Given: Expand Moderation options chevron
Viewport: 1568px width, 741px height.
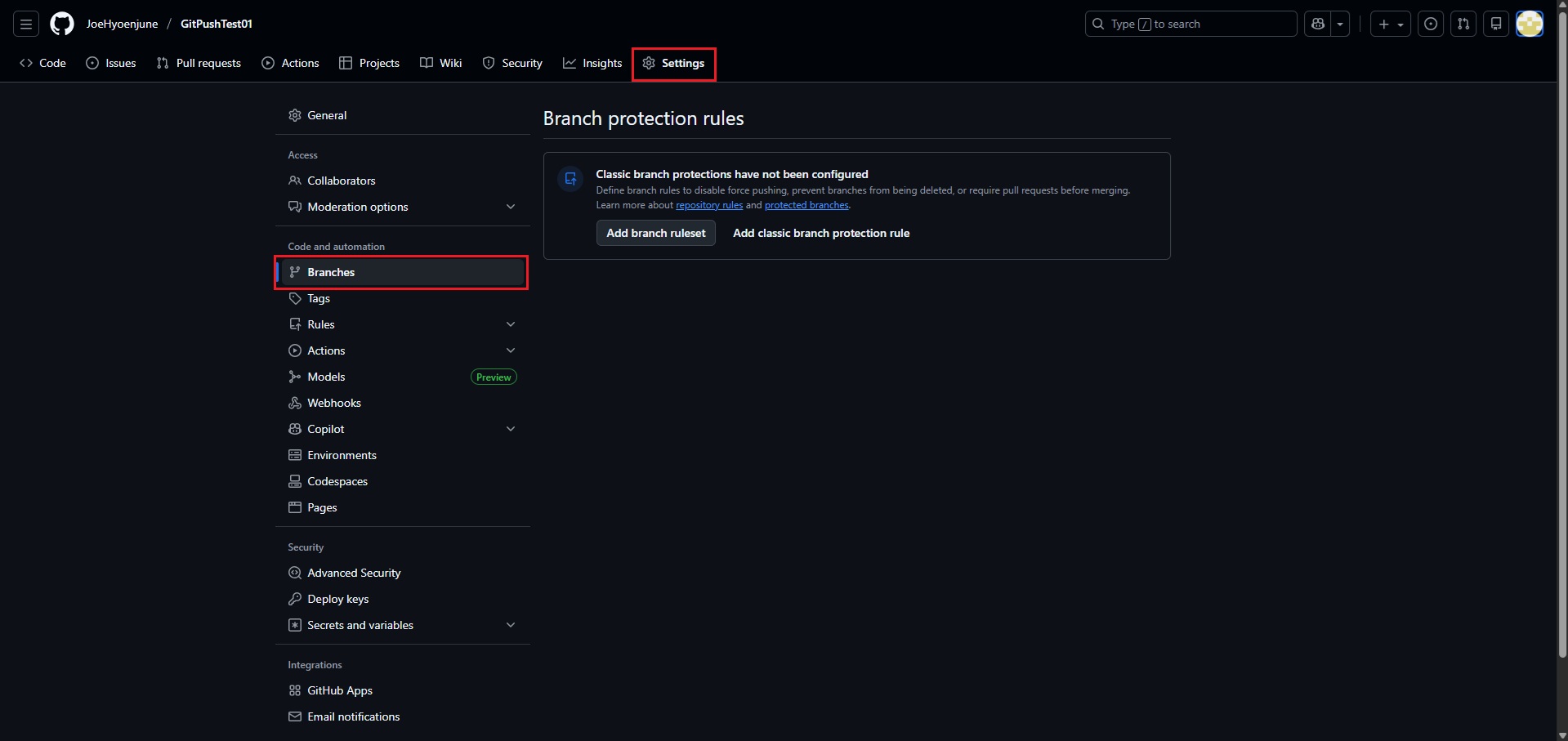Looking at the screenshot, I should [511, 207].
